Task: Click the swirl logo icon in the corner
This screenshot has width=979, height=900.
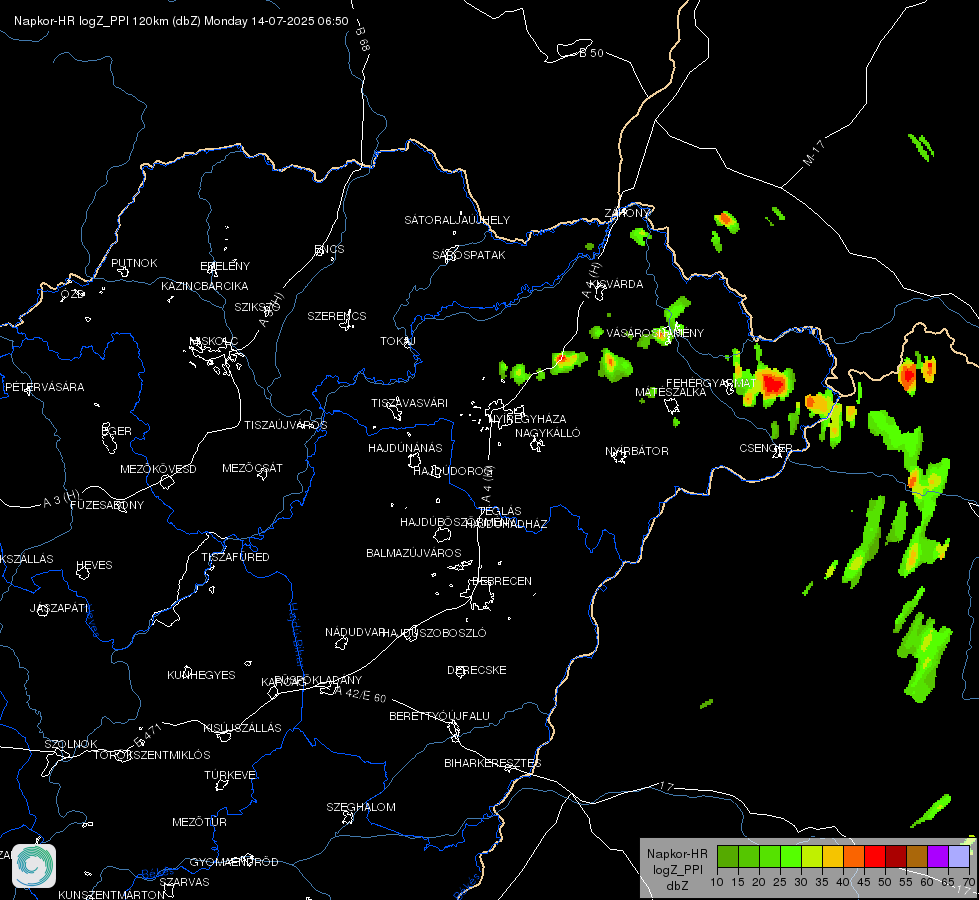Action: point(34,866)
